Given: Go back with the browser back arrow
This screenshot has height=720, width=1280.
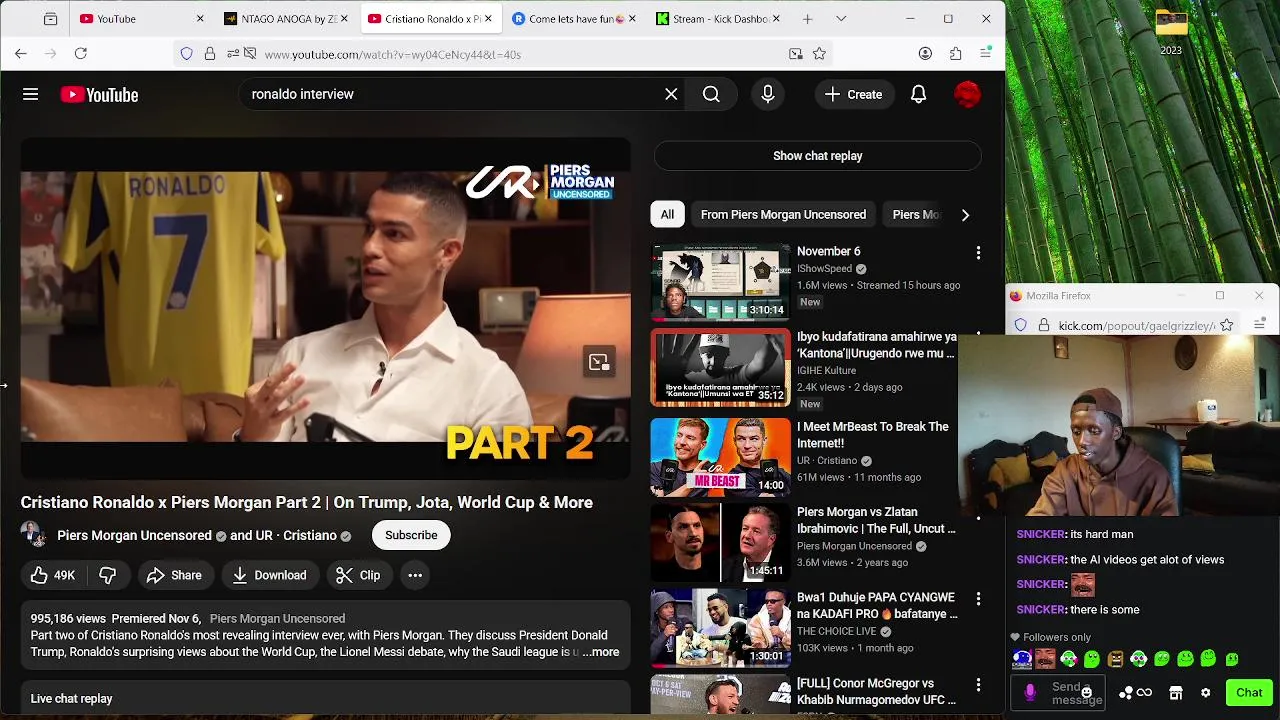Looking at the screenshot, I should point(21,53).
